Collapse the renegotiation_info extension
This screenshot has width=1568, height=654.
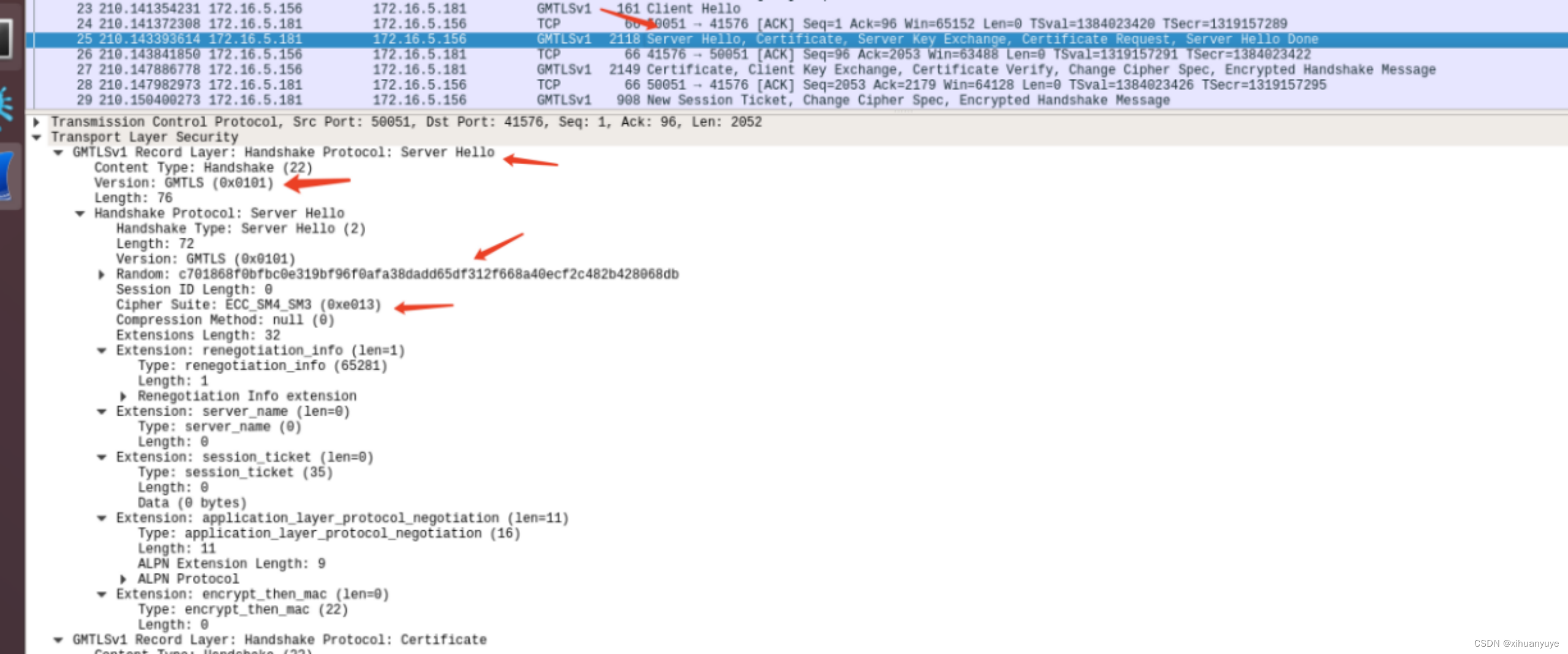click(102, 351)
